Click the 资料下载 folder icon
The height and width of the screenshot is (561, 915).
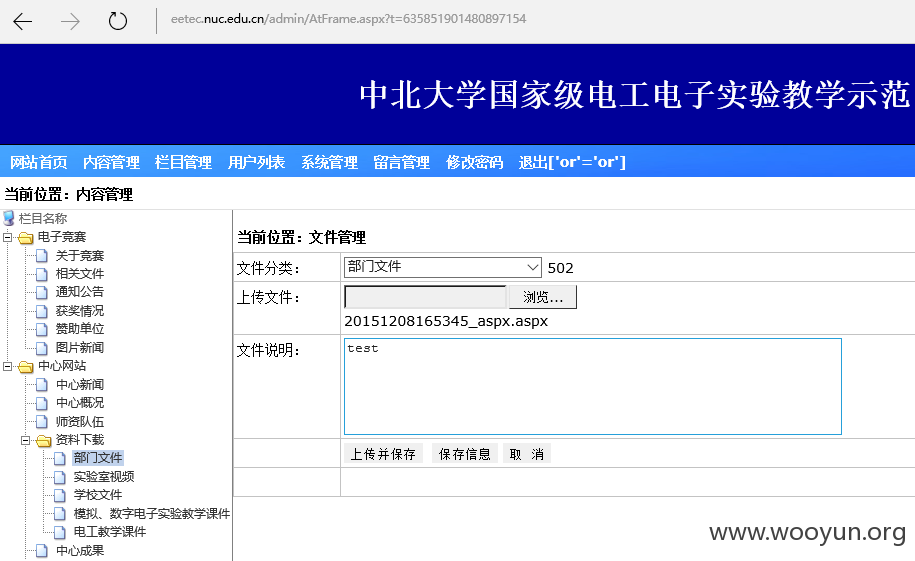[x=44, y=441]
